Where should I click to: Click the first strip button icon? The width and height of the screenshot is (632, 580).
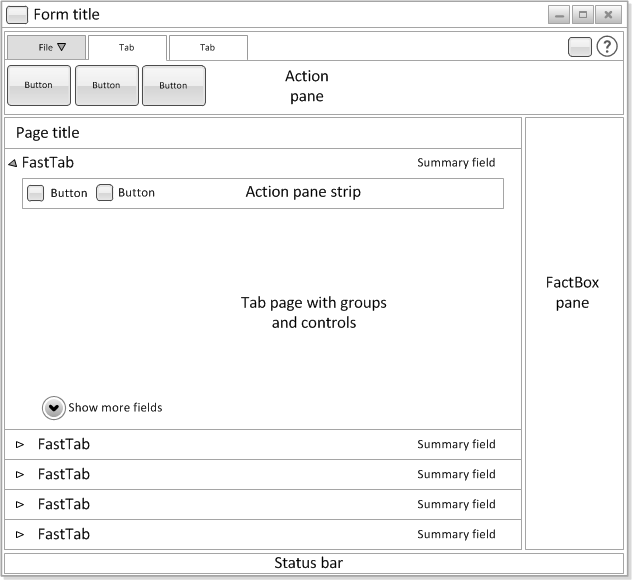(x=35, y=193)
